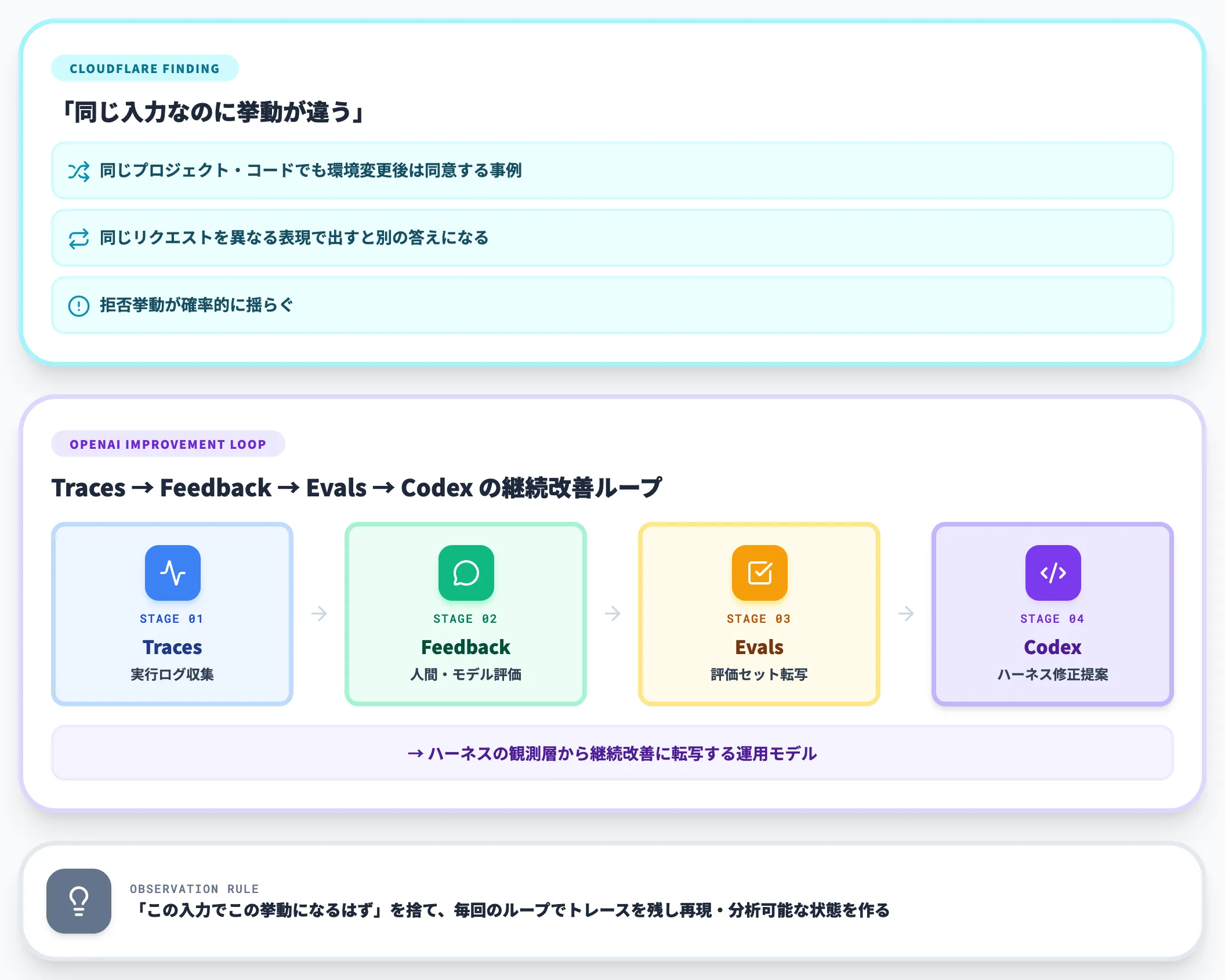Click the Traces → Feedback → Evals → Codex heading
1225x980 pixels.
click(x=357, y=488)
